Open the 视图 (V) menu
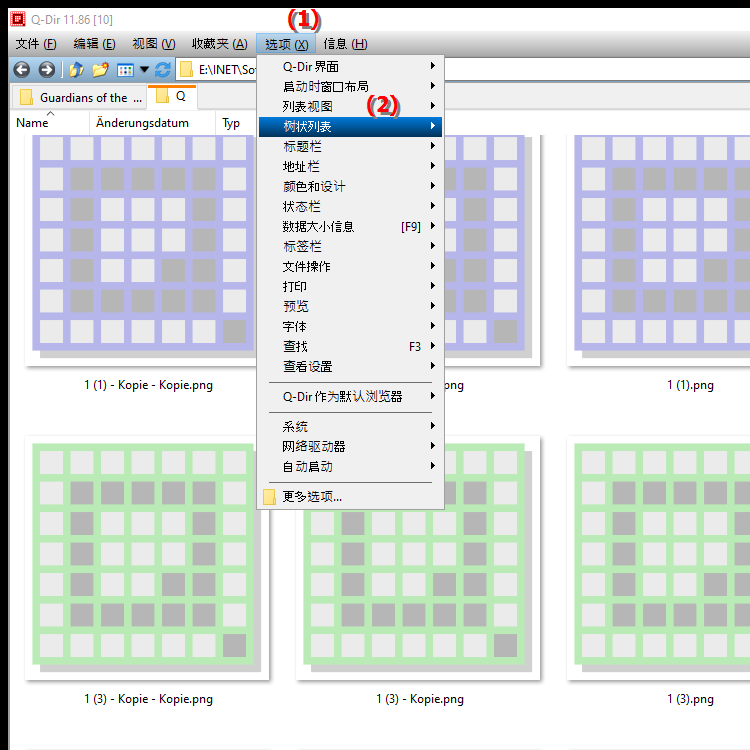This screenshot has width=750, height=750. [x=154, y=44]
